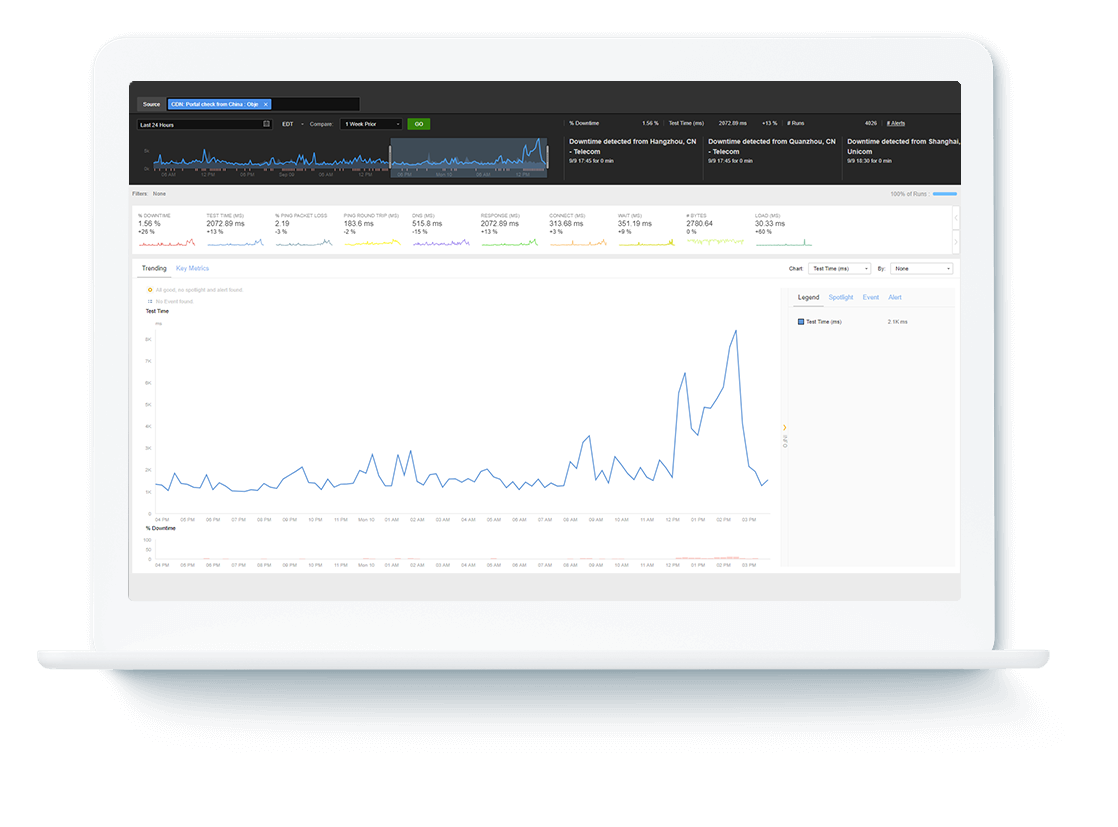This screenshot has width=1118, height=827.
Task: Click the Last 24 Hours date field
Action: tap(204, 124)
